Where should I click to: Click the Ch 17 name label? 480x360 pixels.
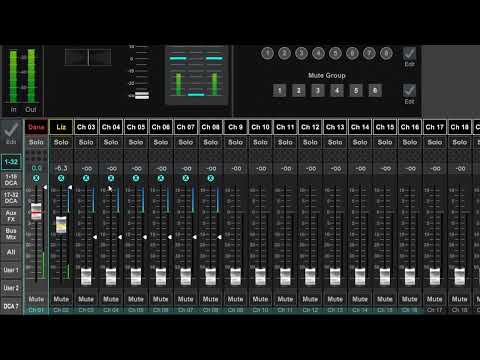(x=435, y=127)
